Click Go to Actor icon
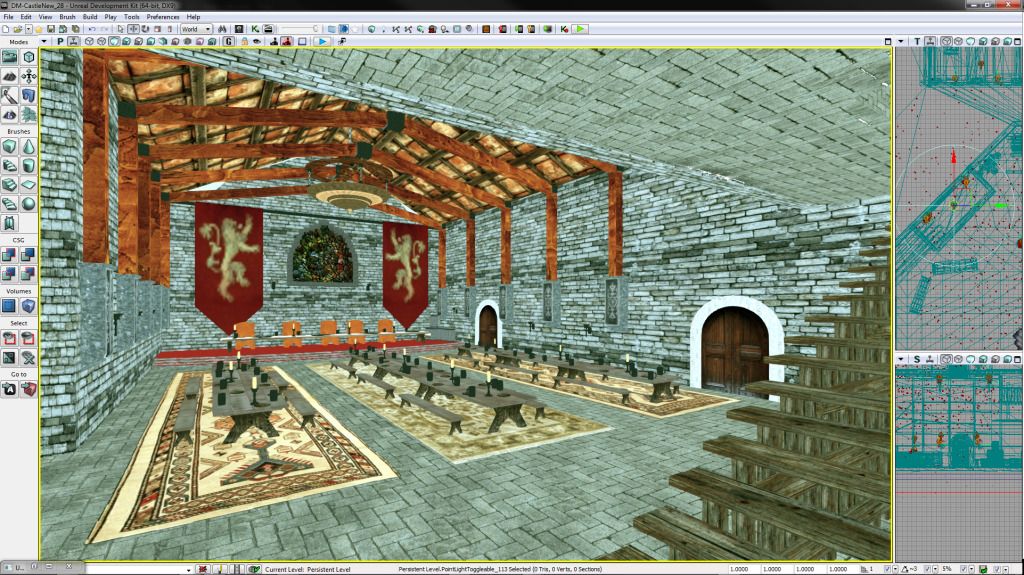The image size is (1024, 575). pos(9,389)
